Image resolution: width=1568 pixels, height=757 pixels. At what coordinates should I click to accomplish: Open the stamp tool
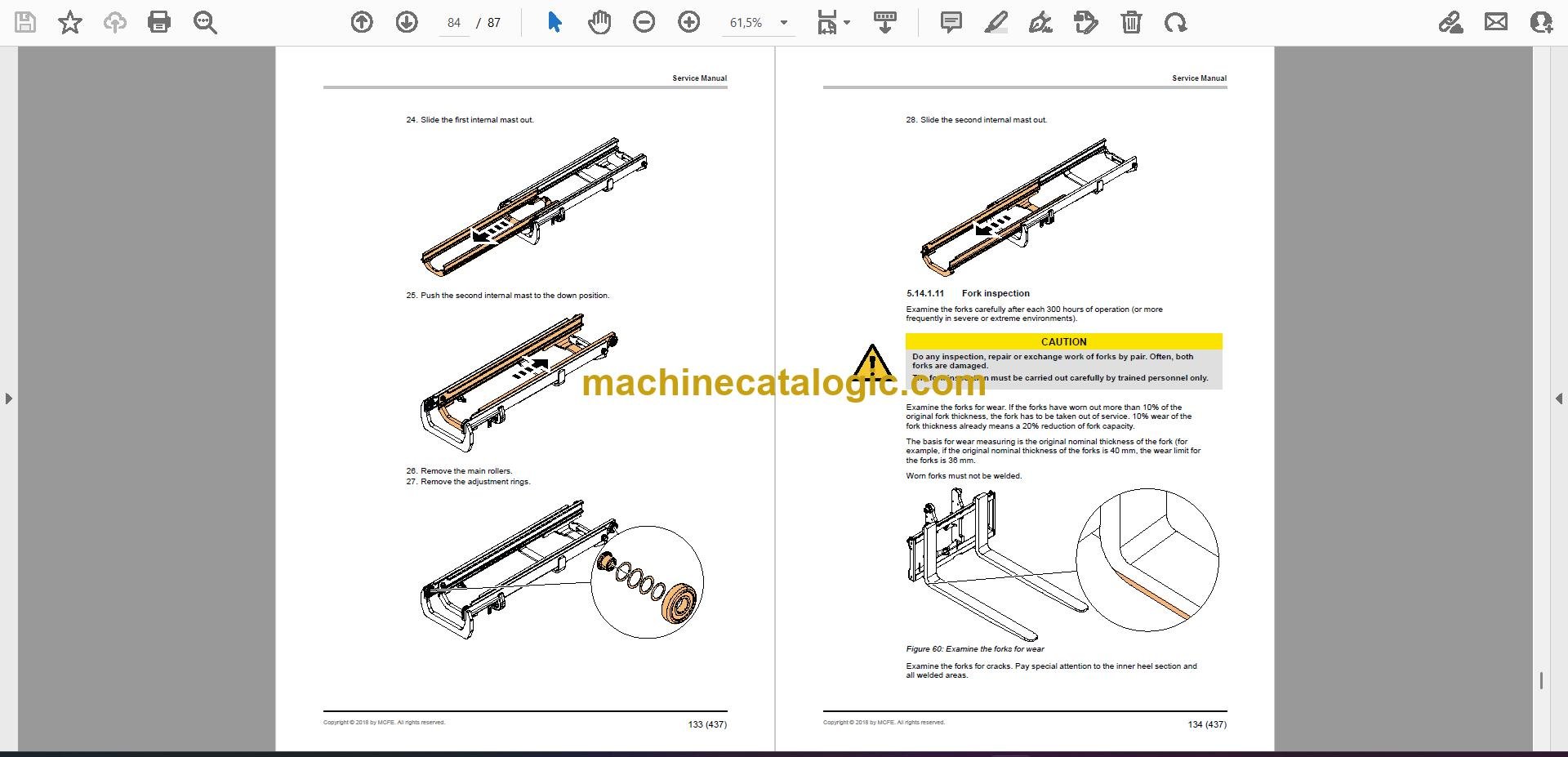(1086, 22)
